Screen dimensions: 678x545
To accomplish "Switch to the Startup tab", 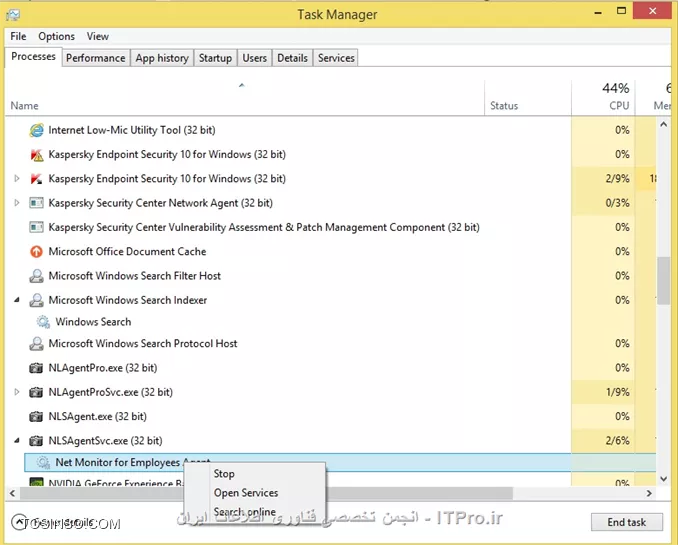I will 215,58.
